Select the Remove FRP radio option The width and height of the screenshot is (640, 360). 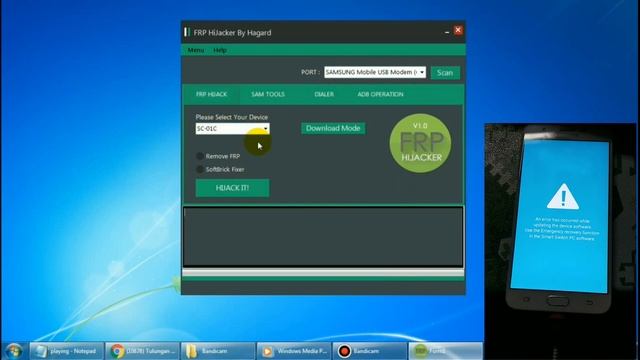(x=200, y=156)
